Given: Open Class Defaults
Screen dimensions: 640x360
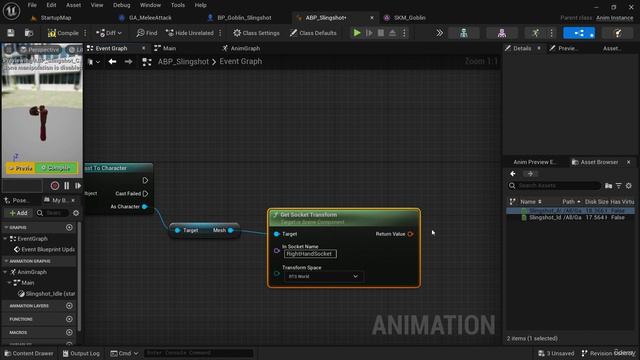Looking at the screenshot, I should coord(313,33).
